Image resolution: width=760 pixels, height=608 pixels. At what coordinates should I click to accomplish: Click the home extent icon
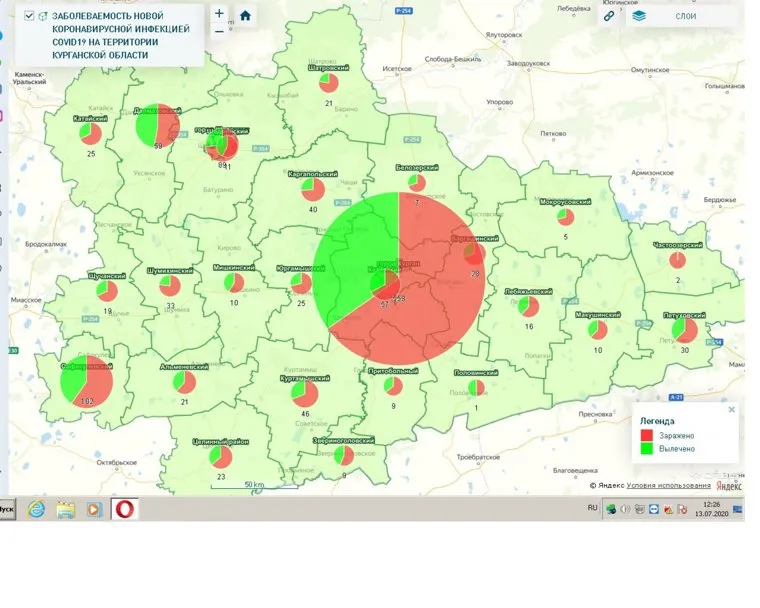pos(245,16)
